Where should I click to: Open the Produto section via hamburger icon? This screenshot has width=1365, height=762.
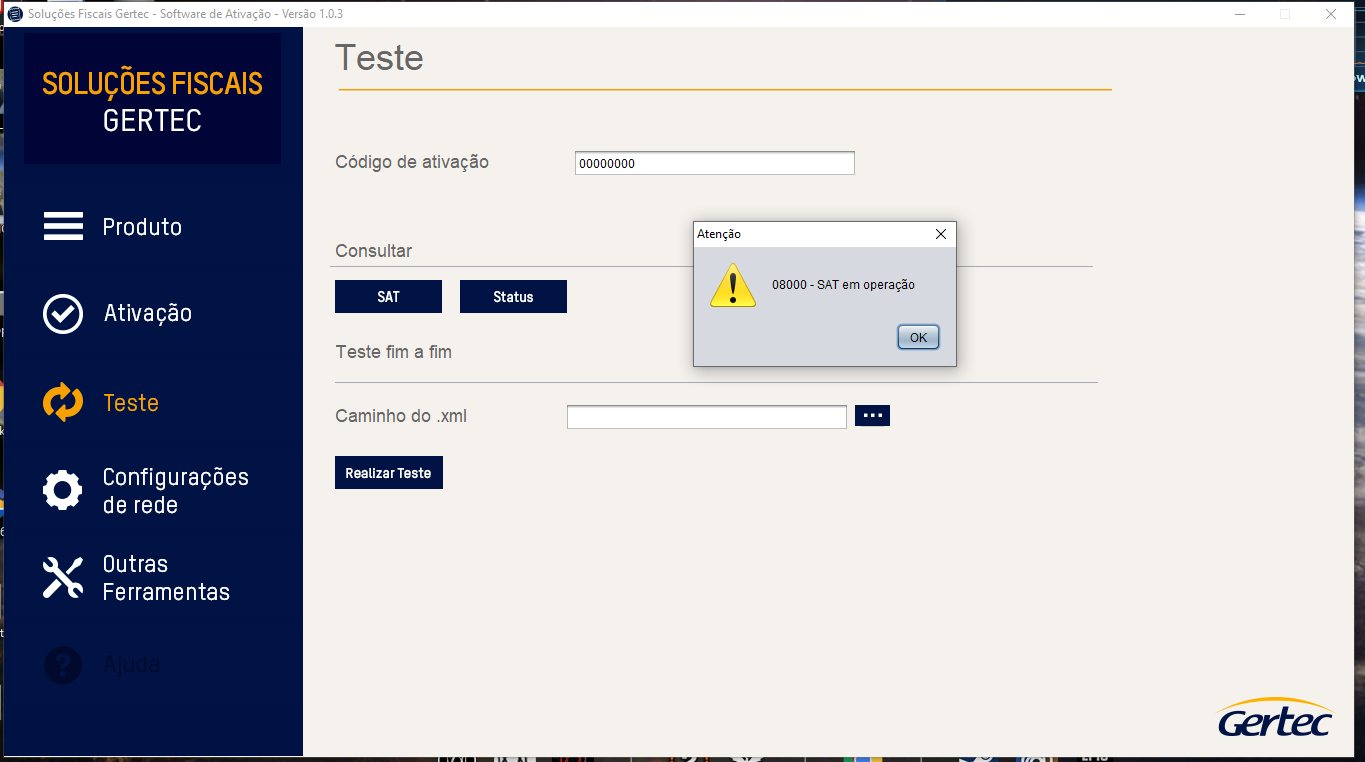(63, 226)
